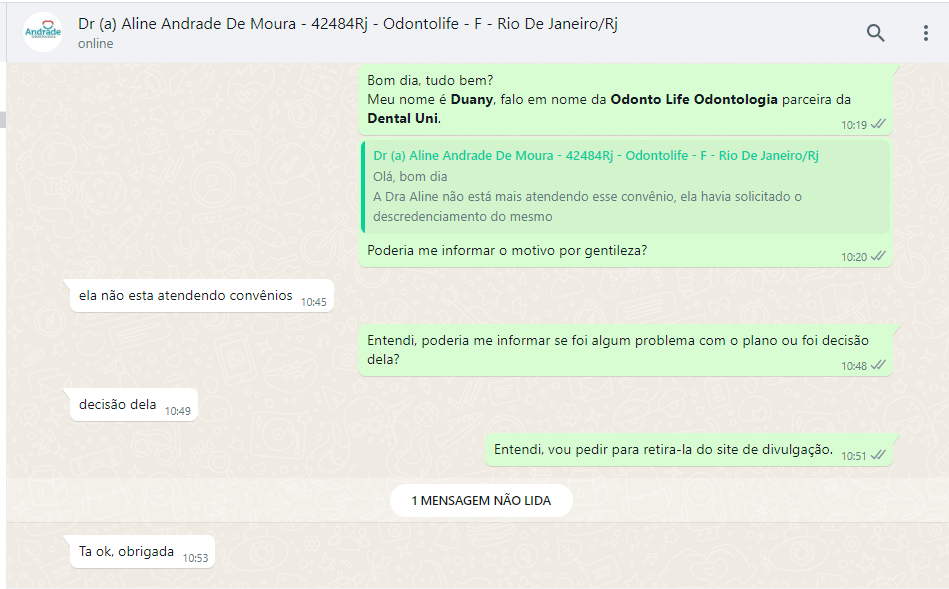949x589 pixels.
Task: Select the "vou pedir para retira-la" message
Action: coord(663,450)
